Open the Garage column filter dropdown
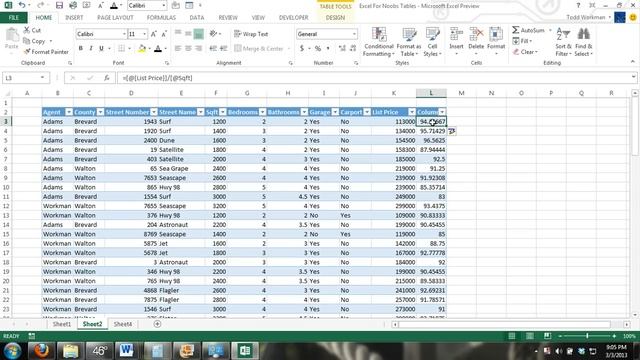The width and height of the screenshot is (640, 360). [335, 112]
